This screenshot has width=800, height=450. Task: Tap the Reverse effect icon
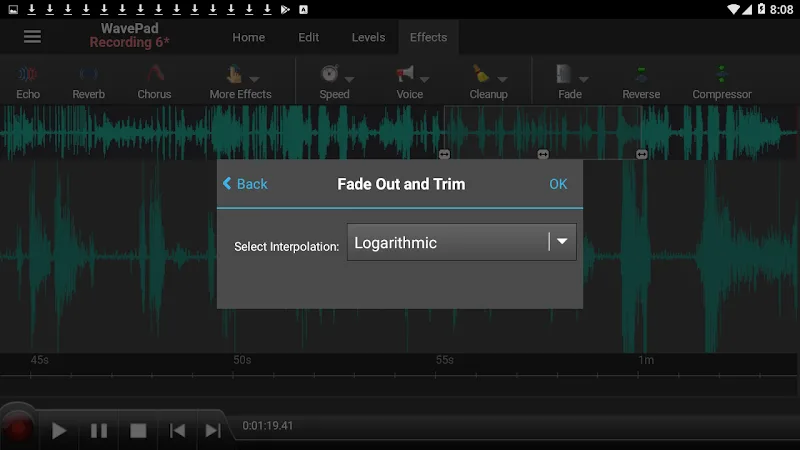[641, 79]
